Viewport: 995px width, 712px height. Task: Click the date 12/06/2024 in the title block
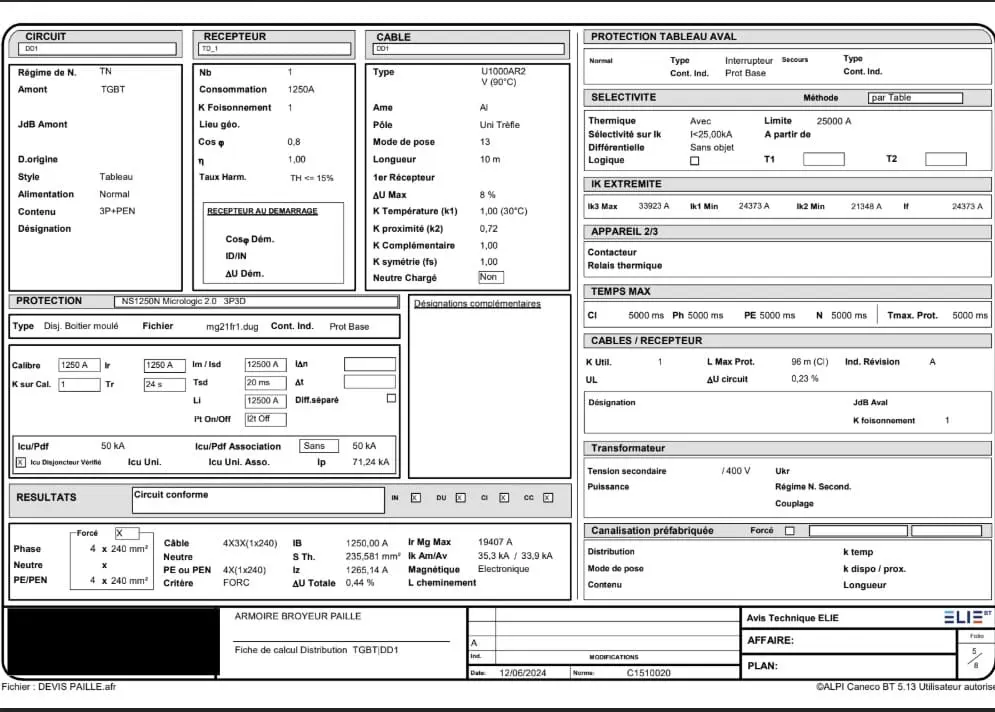tap(523, 673)
